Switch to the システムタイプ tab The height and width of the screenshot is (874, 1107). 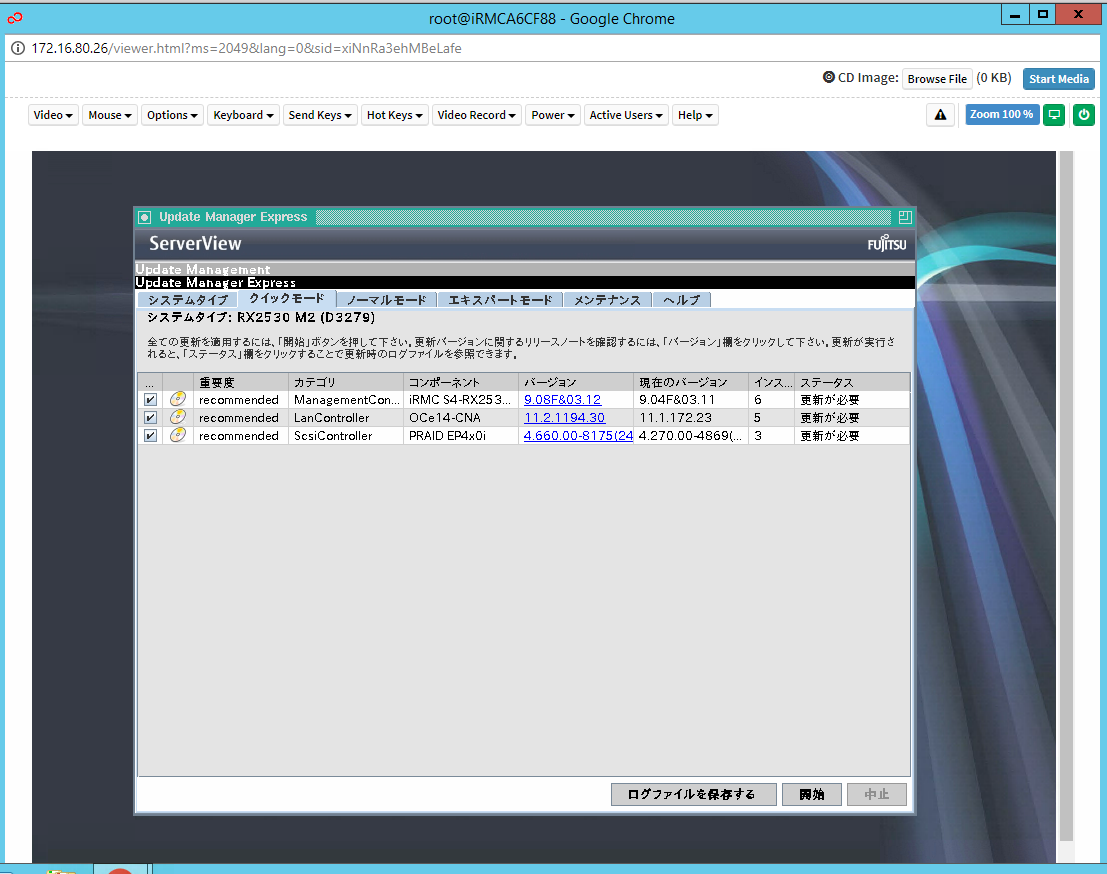(188, 300)
